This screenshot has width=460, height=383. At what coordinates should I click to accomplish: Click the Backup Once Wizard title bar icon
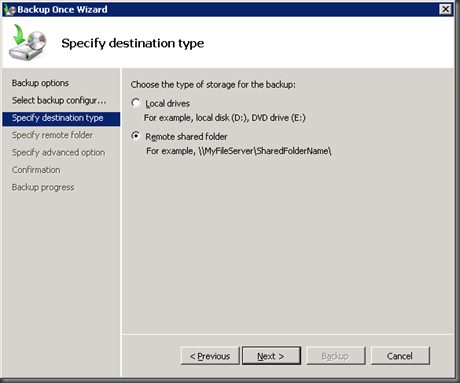10,9
